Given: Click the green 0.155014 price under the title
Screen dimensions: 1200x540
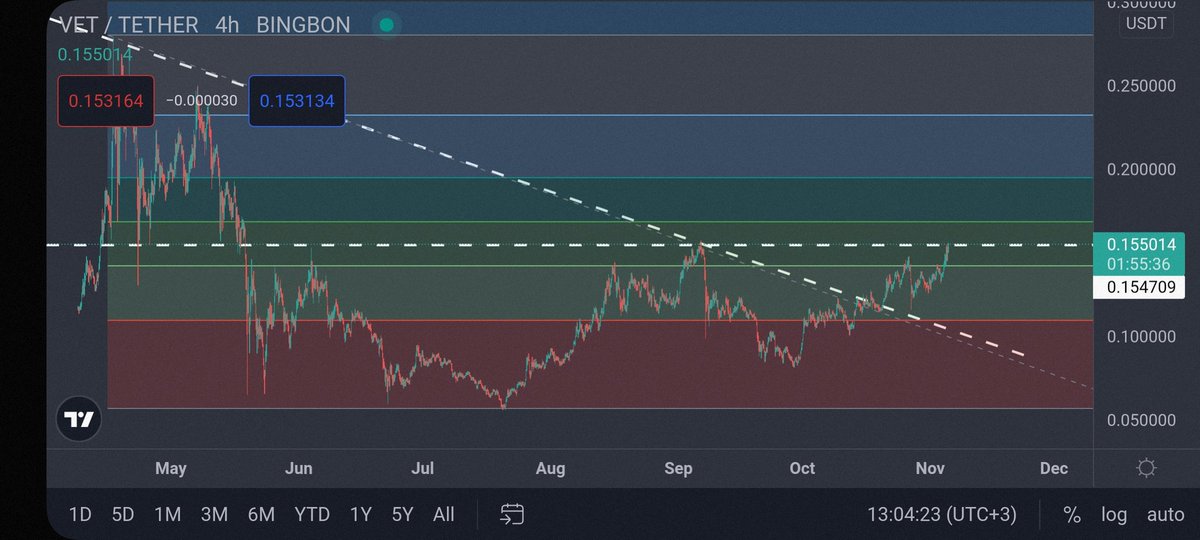Looking at the screenshot, I should click(x=94, y=55).
